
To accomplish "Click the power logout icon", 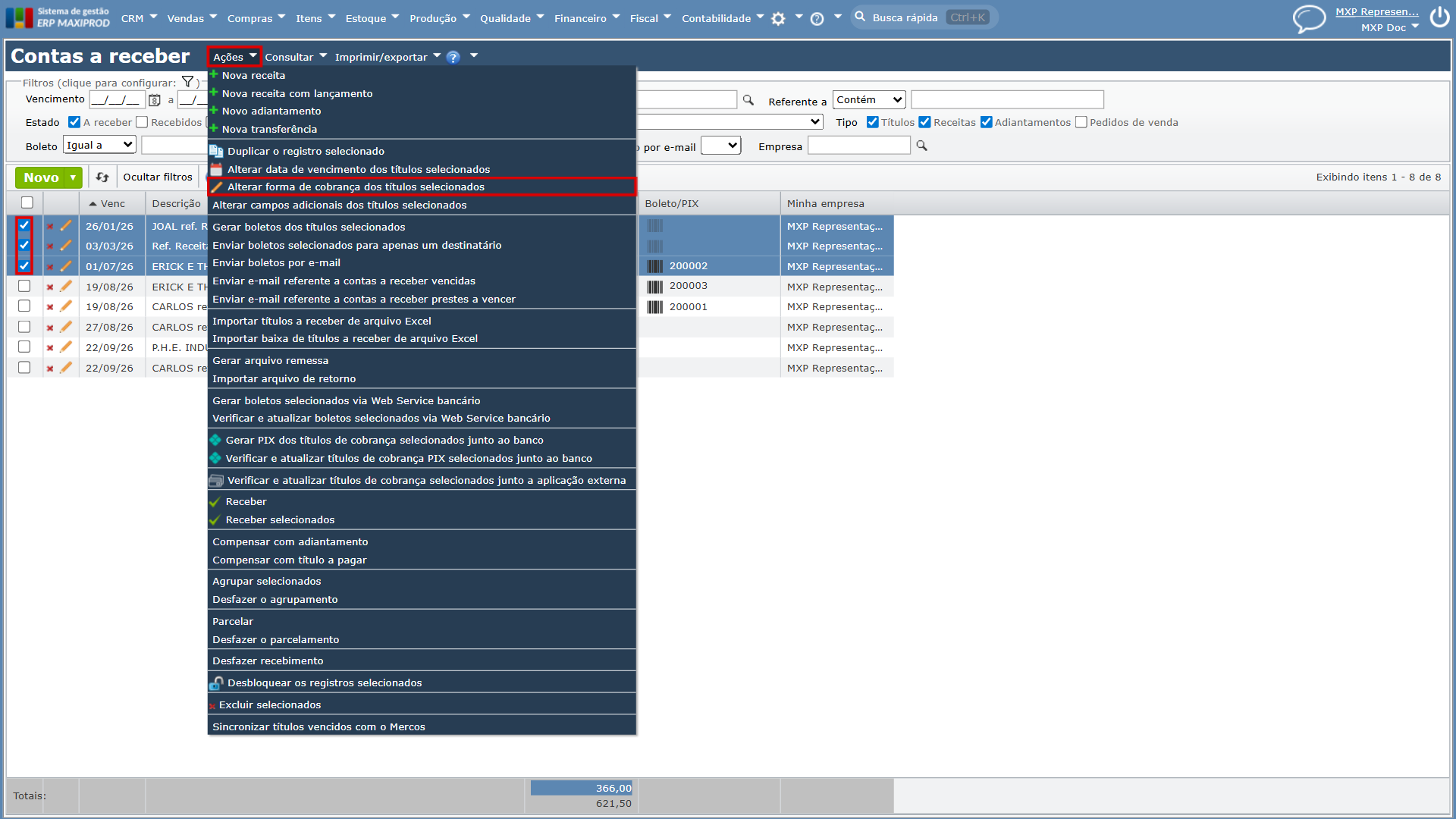I will coord(1439,17).
